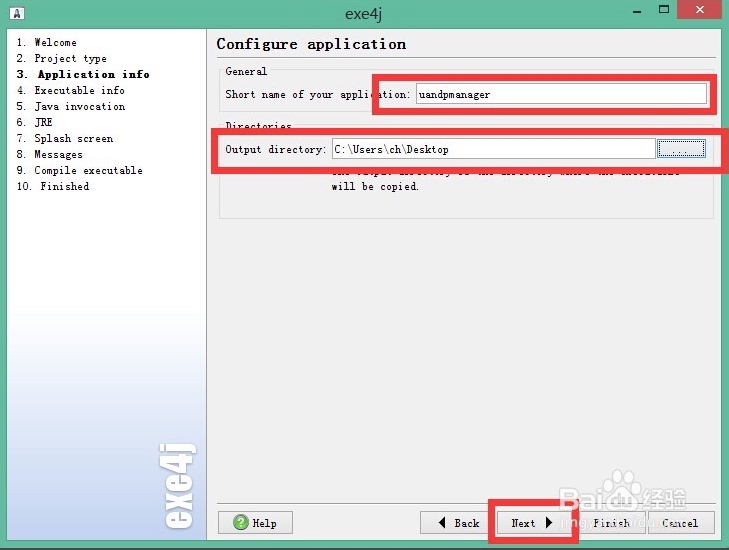The width and height of the screenshot is (729, 550).
Task: Minimize the exe4j window
Action: pos(637,10)
